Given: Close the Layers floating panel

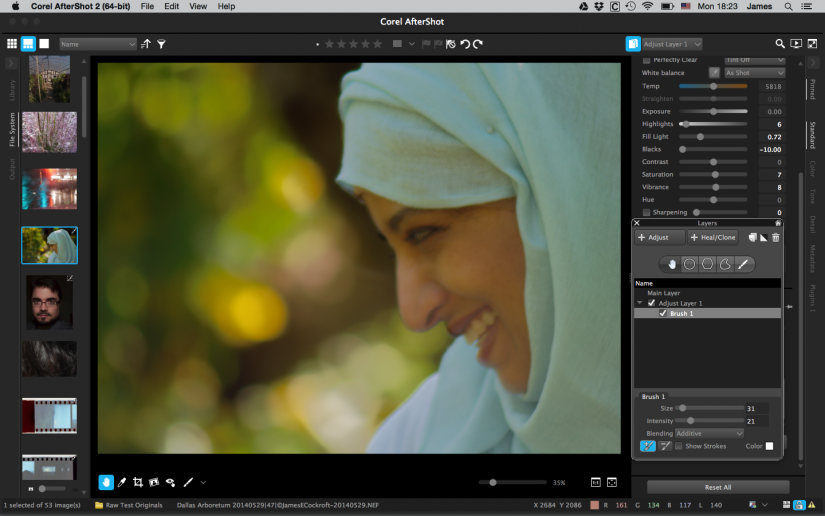Looking at the screenshot, I should [x=637, y=223].
